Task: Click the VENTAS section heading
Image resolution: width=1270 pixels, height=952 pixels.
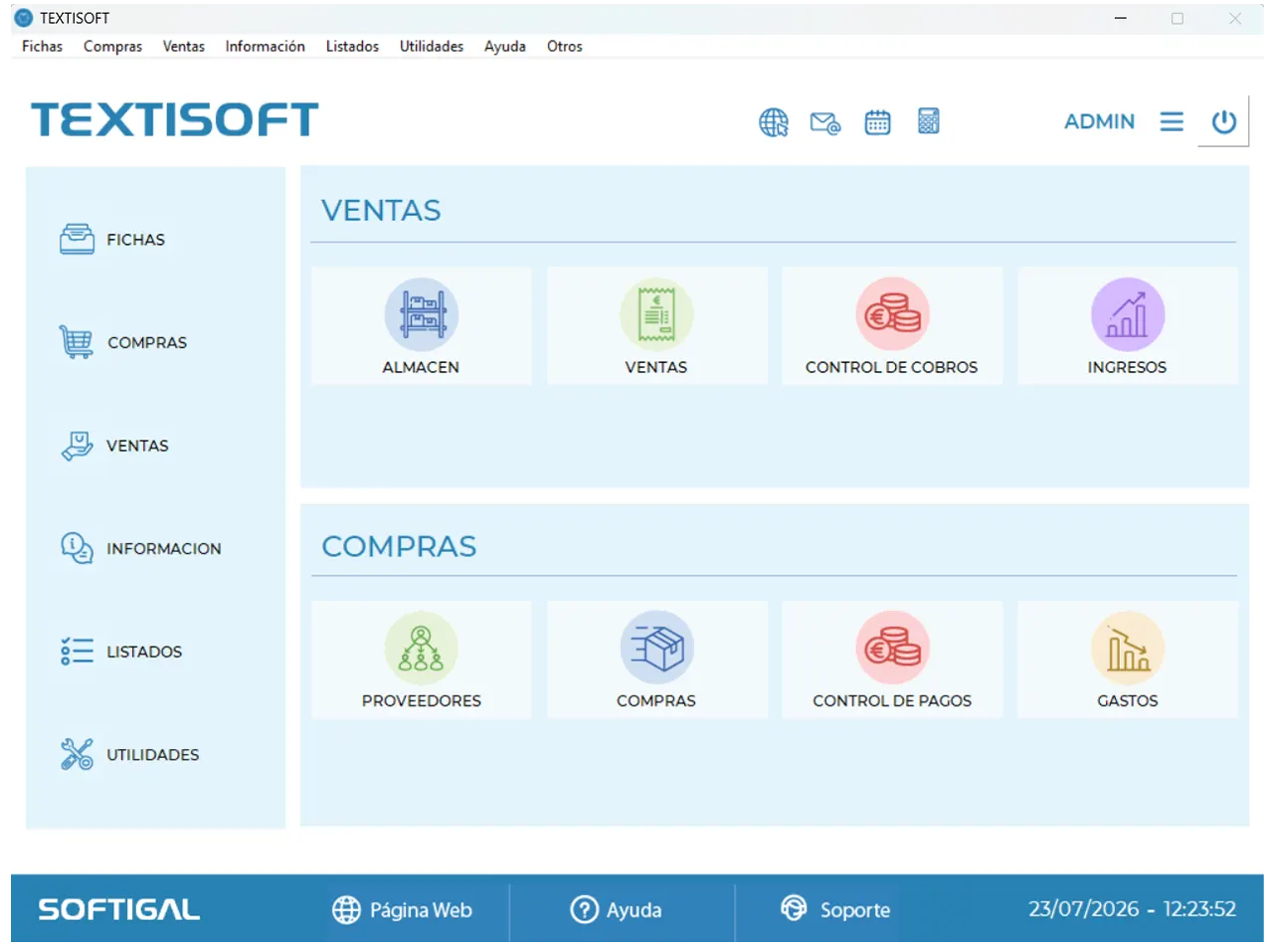Action: pos(381,211)
